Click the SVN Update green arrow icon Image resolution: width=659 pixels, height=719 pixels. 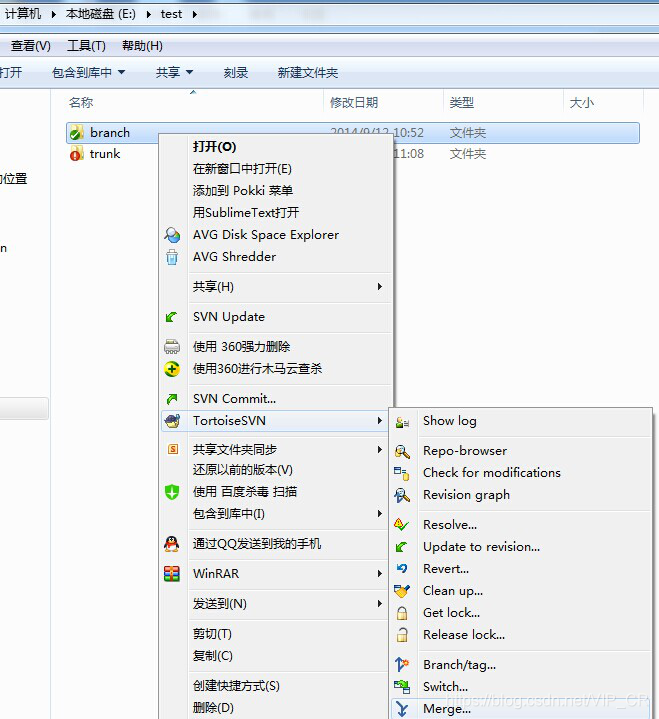(x=171, y=317)
